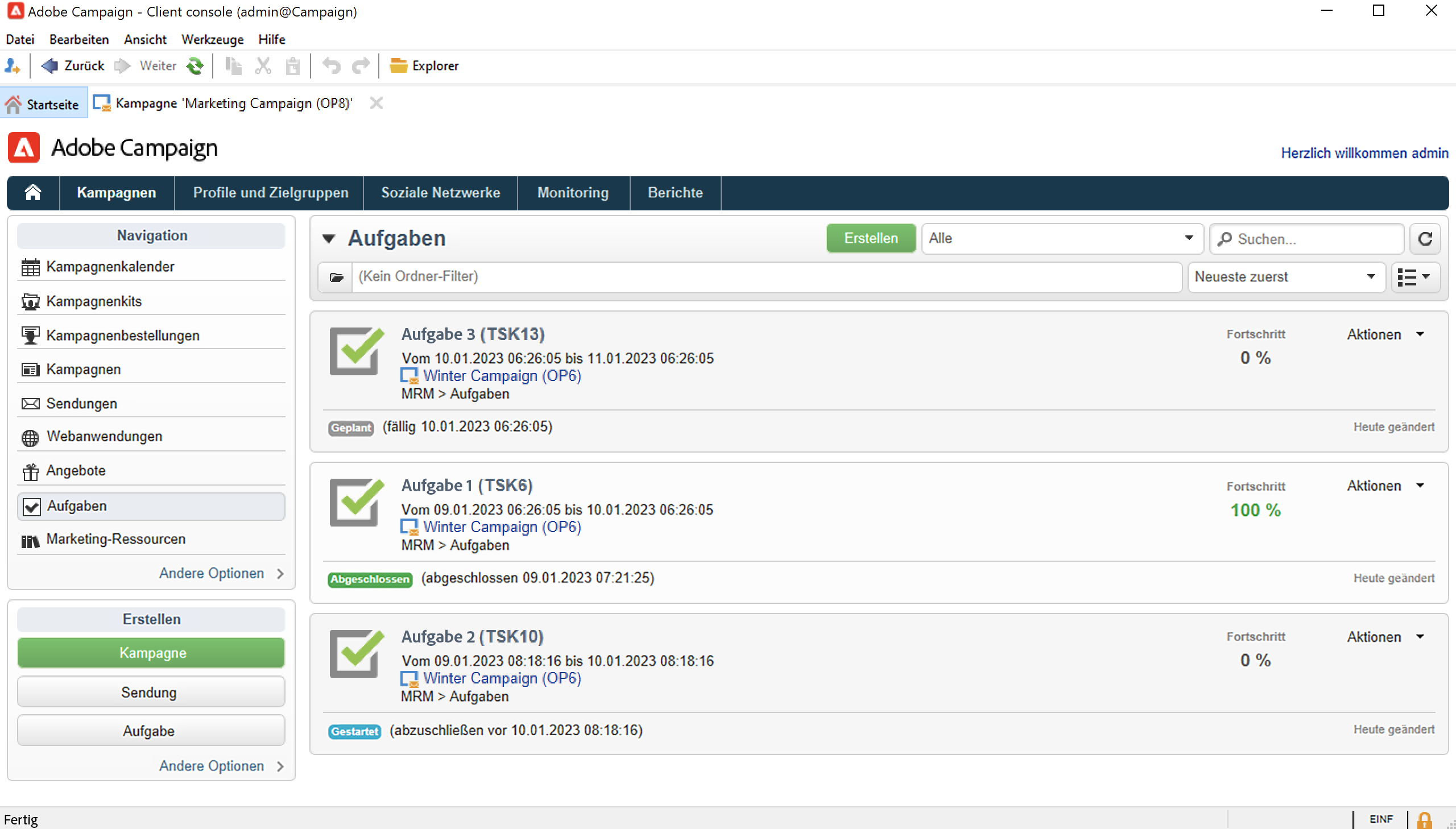The height and width of the screenshot is (829, 1456).
Task: Collapse the Aufgaben section triangle
Action: (x=329, y=239)
